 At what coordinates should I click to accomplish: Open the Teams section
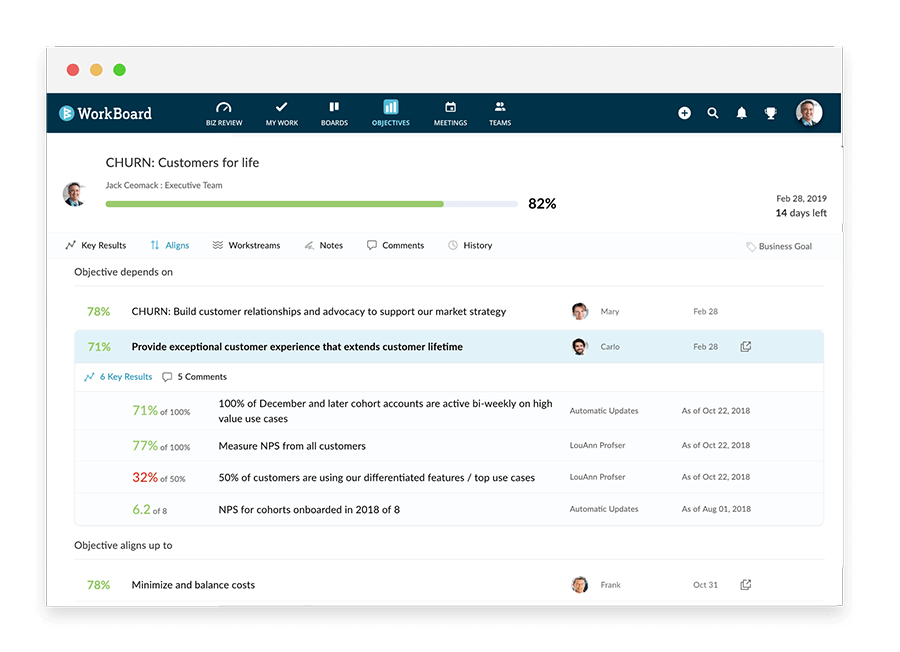tap(500, 112)
